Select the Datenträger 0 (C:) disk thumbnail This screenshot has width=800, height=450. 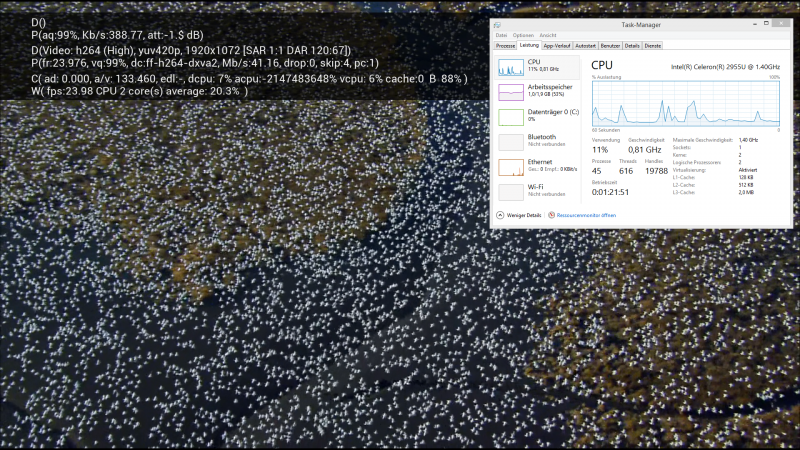[511, 117]
